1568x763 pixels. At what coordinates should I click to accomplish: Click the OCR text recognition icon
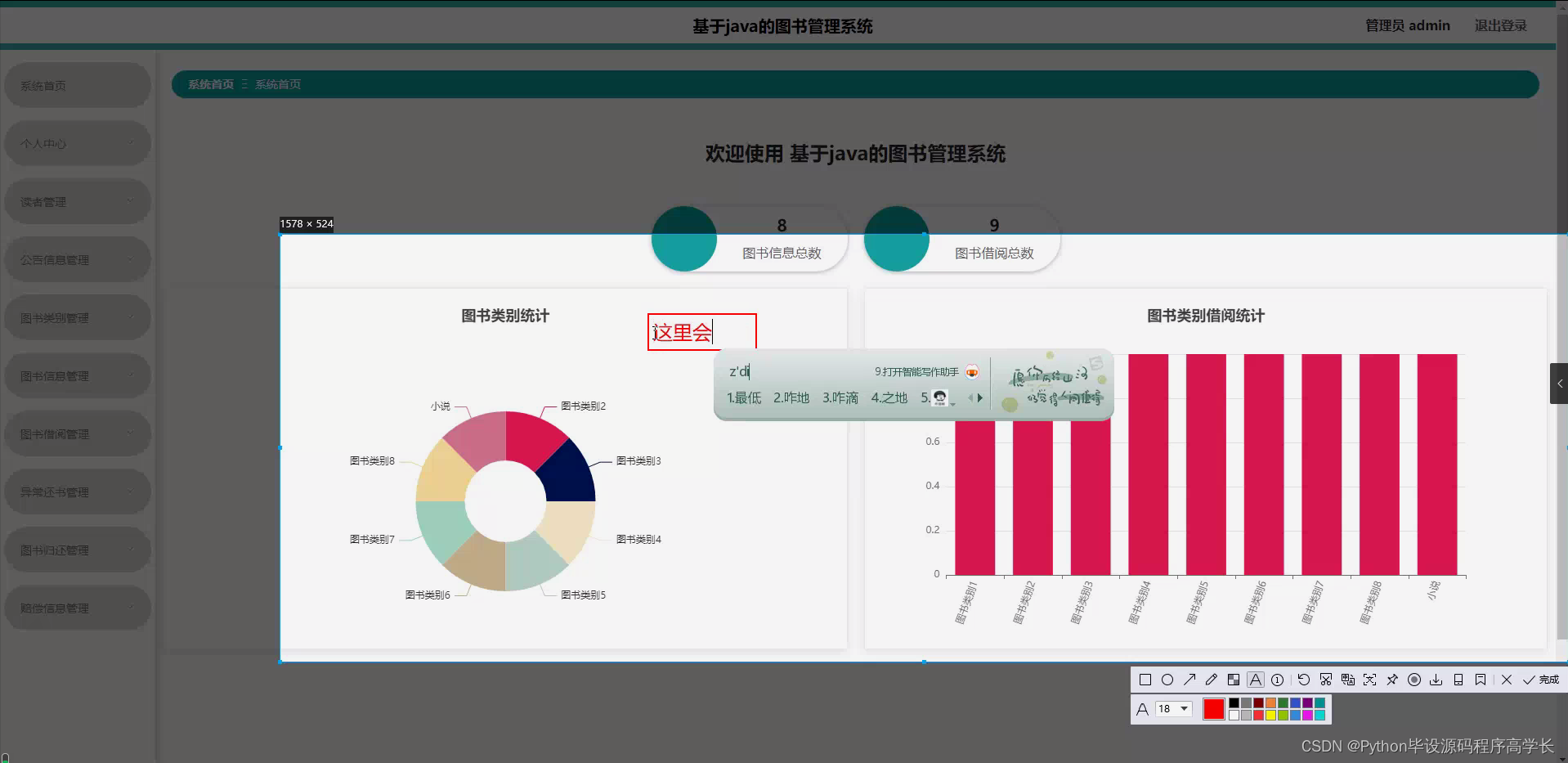coord(1346,680)
